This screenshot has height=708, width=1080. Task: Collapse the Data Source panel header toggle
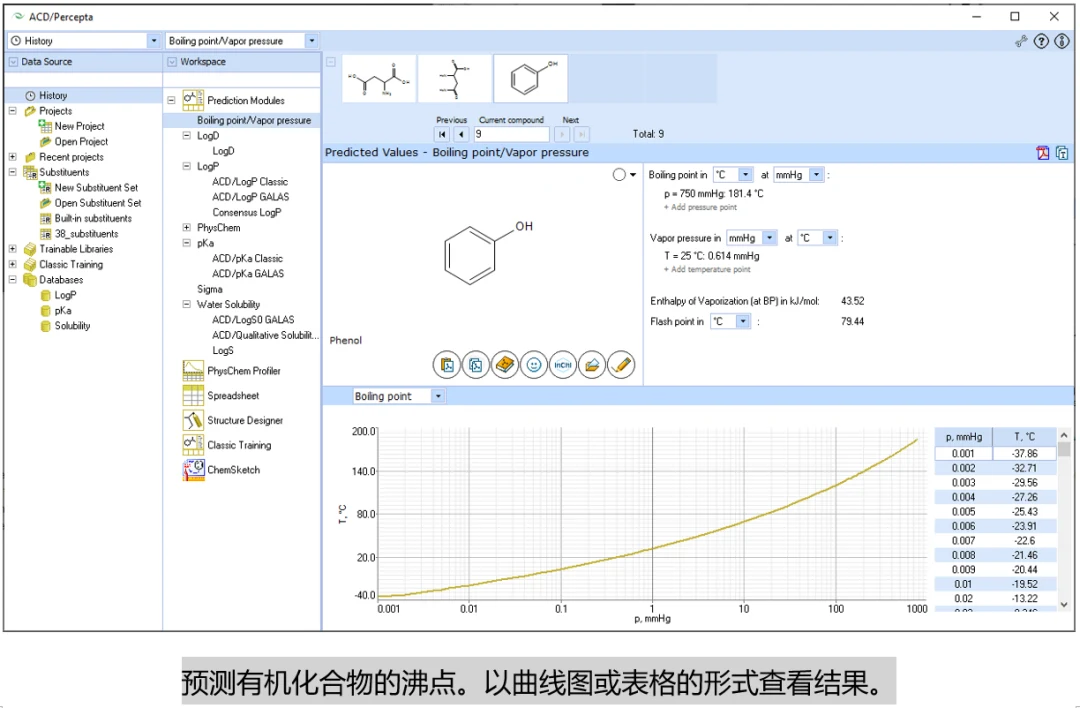(x=13, y=62)
